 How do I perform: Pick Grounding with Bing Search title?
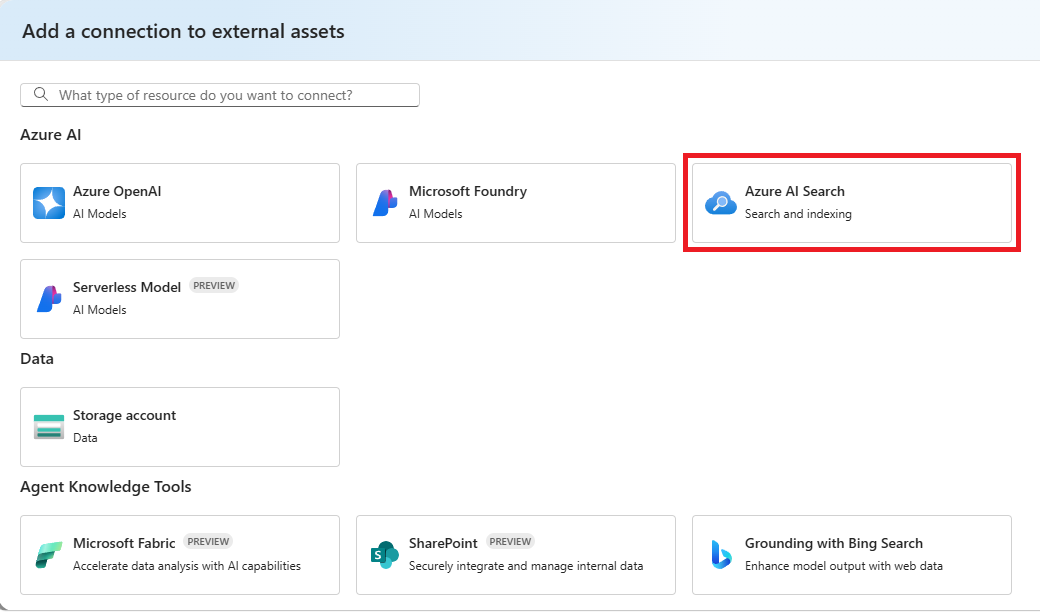pyautogui.click(x=834, y=543)
